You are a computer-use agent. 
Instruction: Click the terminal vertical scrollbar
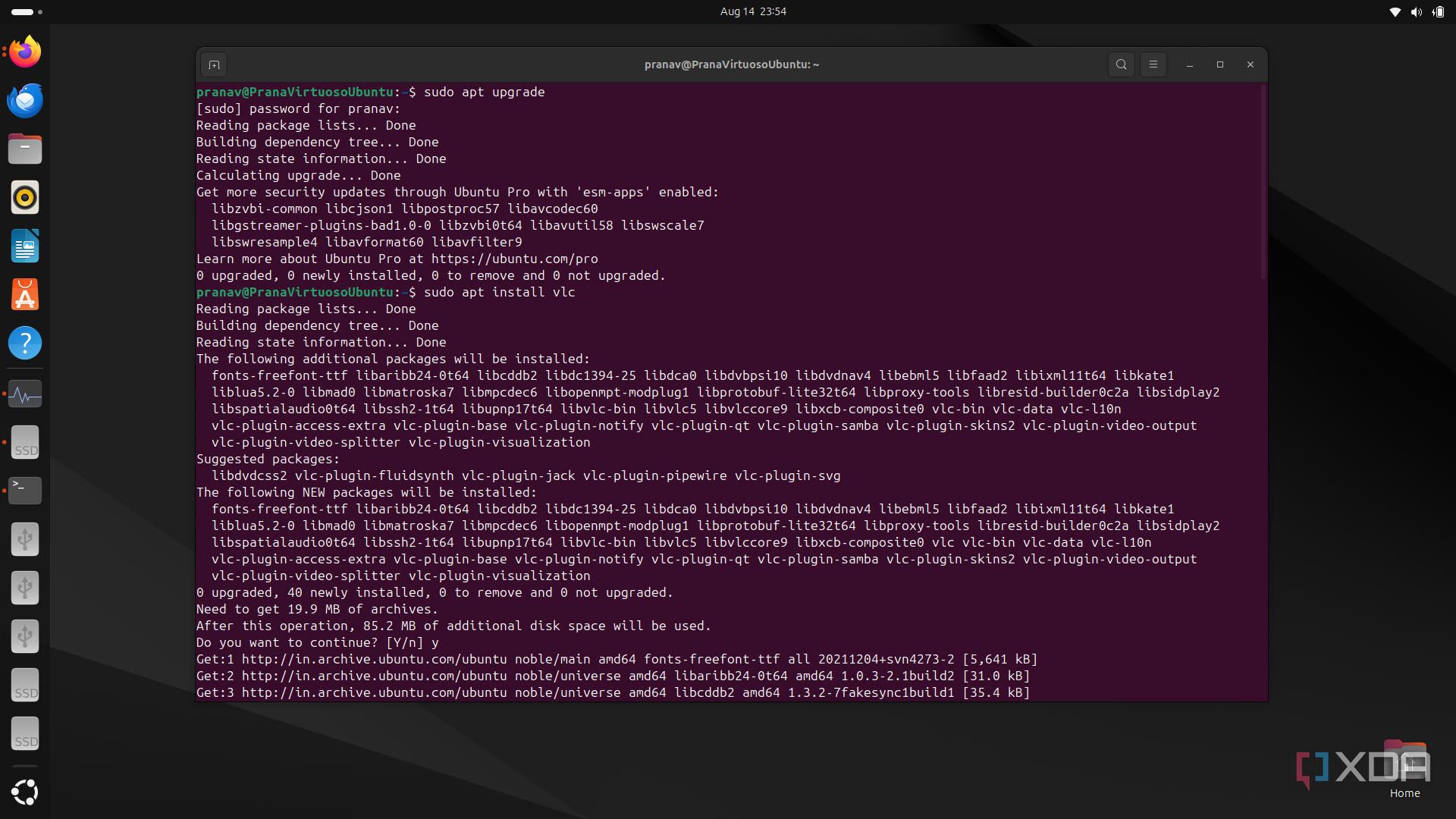[x=1263, y=182]
